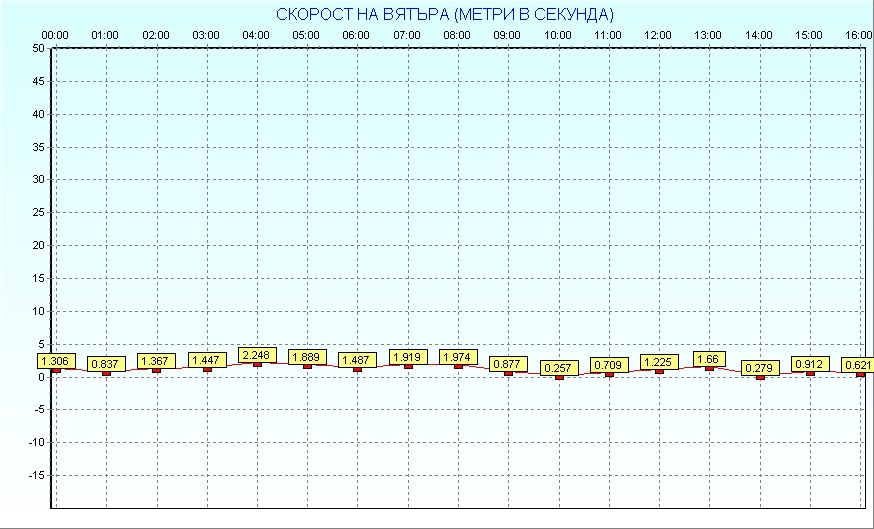The width and height of the screenshot is (874, 529).
Task: Select the 1.974 data value label
Action: [x=458, y=357]
